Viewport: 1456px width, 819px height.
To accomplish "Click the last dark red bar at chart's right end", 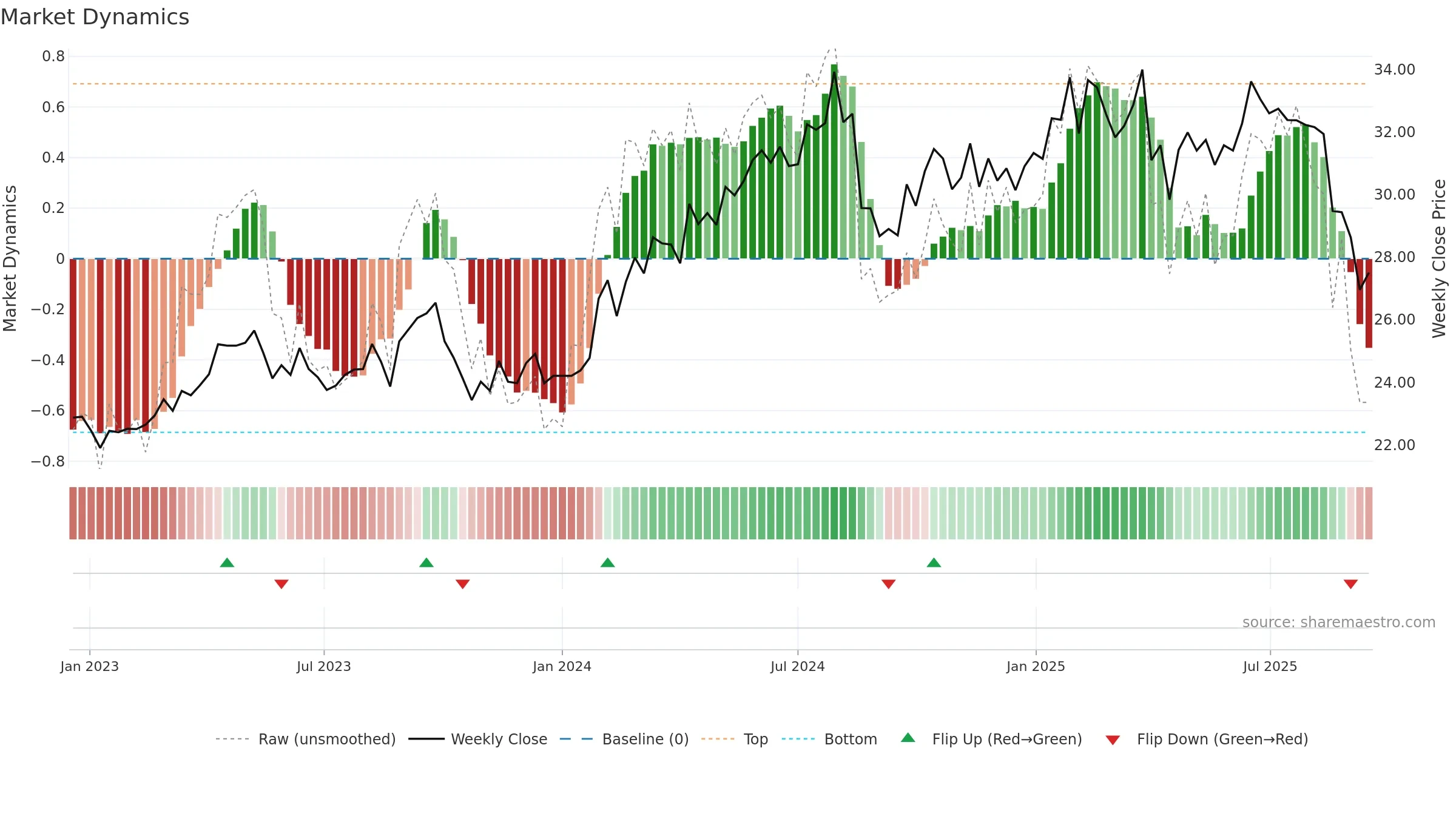I will pyautogui.click(x=1369, y=303).
